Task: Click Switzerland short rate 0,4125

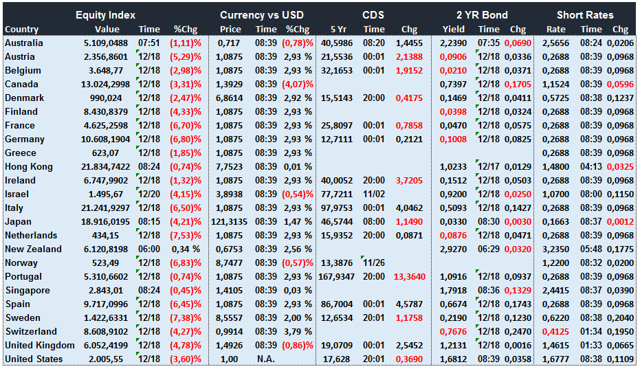Action: [556, 332]
